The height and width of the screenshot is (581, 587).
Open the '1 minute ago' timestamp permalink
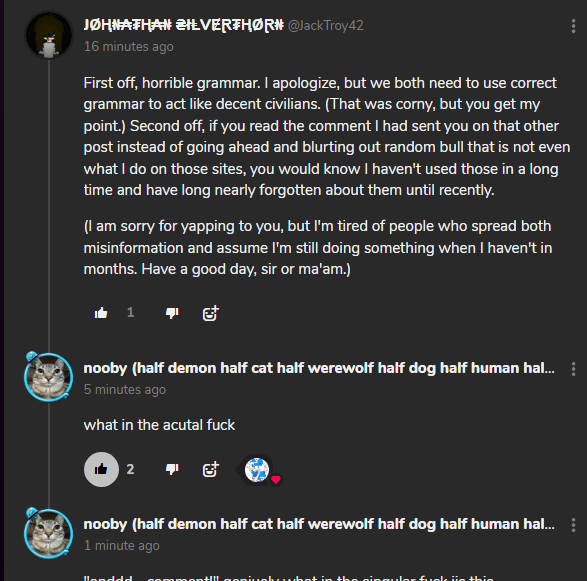122,546
